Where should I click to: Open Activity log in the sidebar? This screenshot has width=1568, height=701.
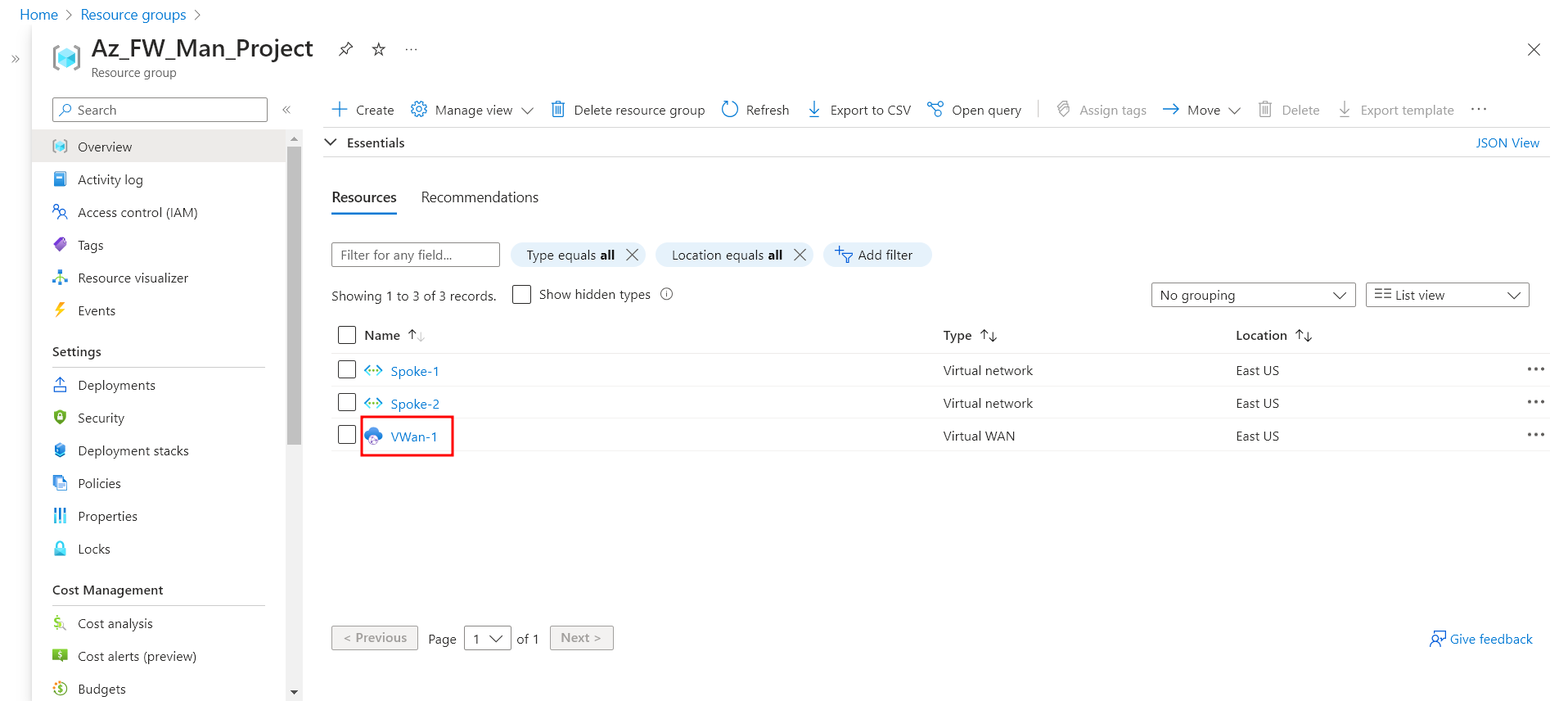coord(110,180)
